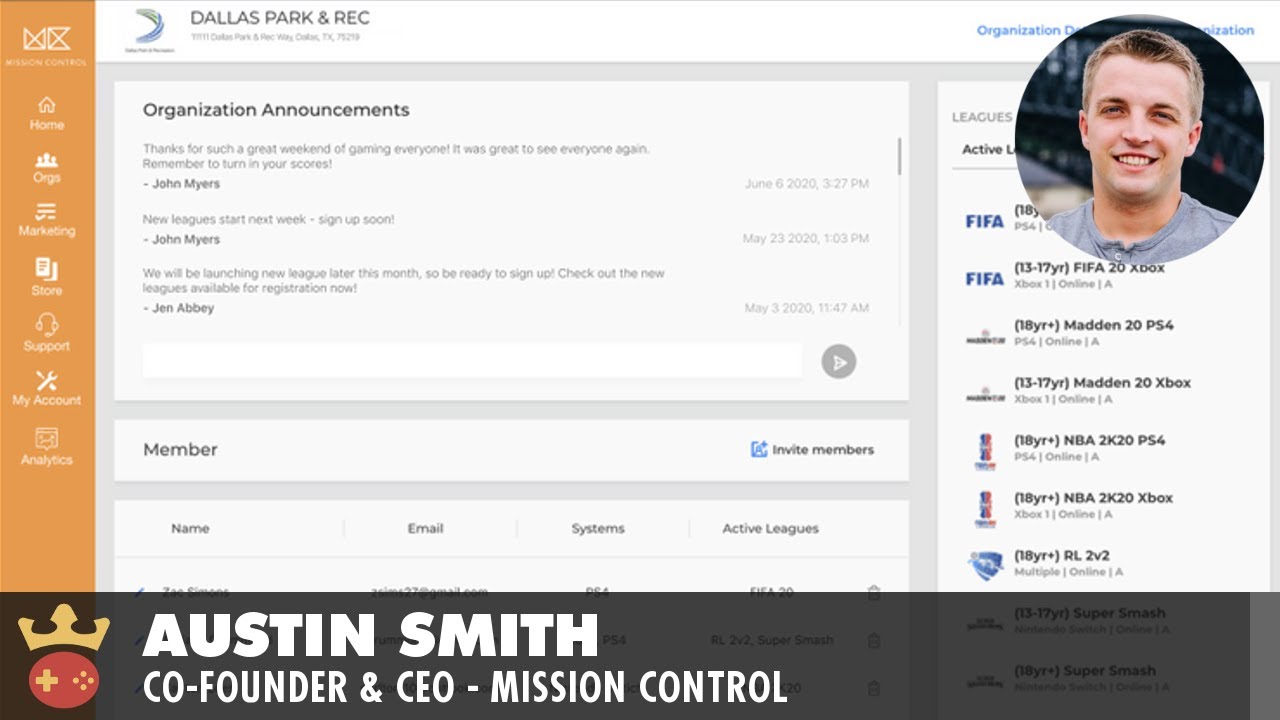Click the LEAGUES panel heading
The image size is (1280, 720).
[x=982, y=117]
